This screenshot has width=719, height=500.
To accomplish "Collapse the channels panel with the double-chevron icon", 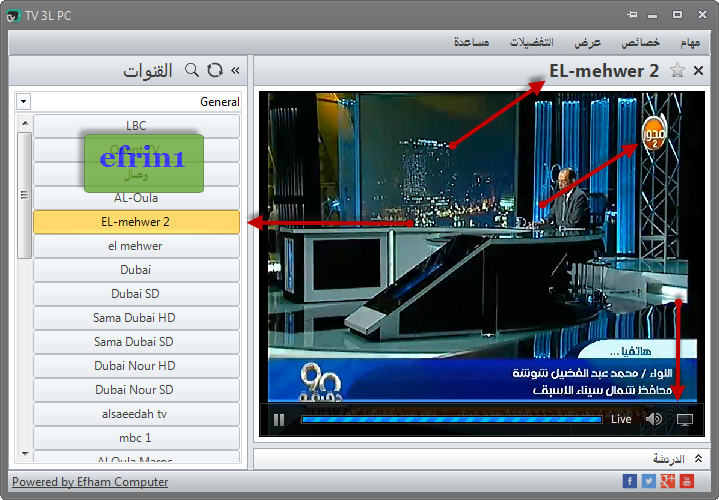I will [235, 70].
